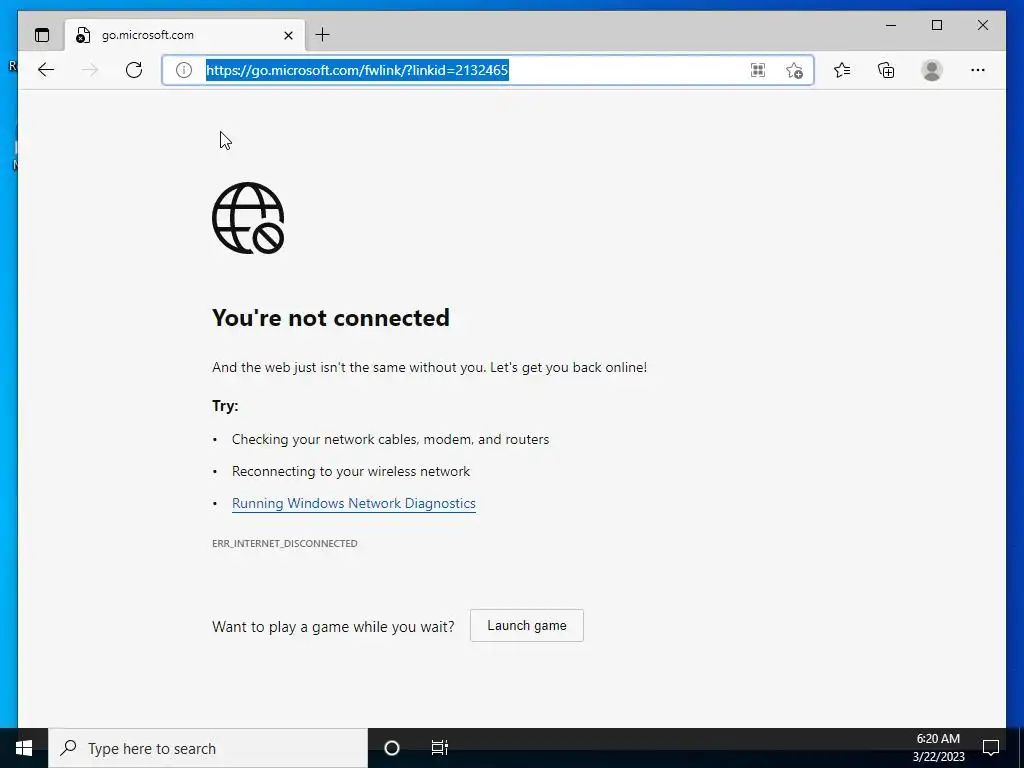Close the go.microsoft.com tab

click(x=288, y=35)
